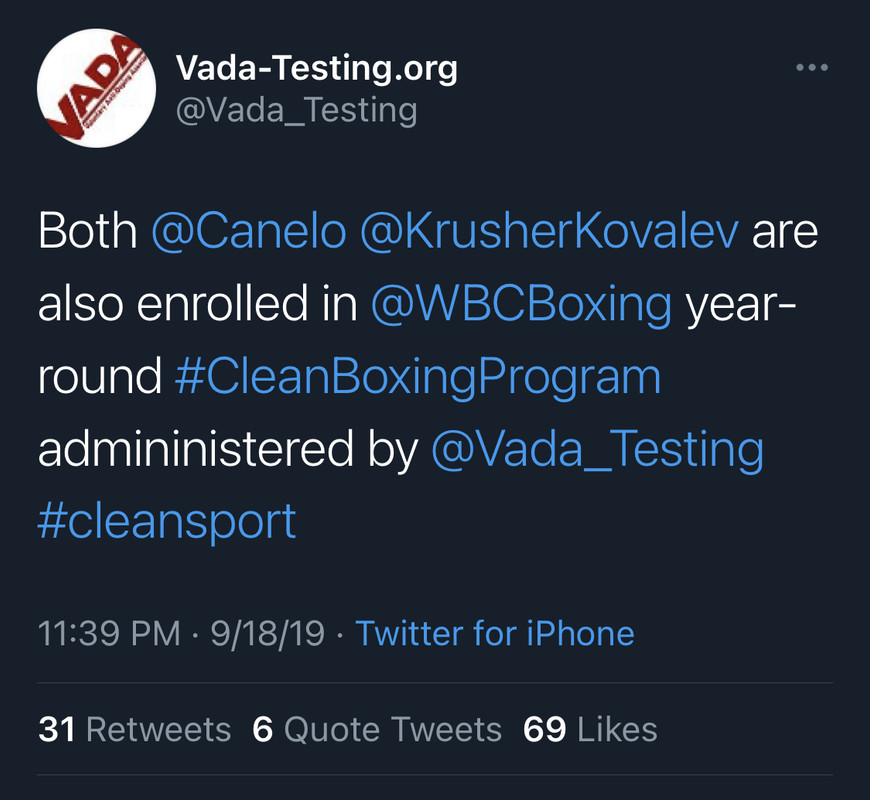Click the 11:39 PM timestamp

109,634
